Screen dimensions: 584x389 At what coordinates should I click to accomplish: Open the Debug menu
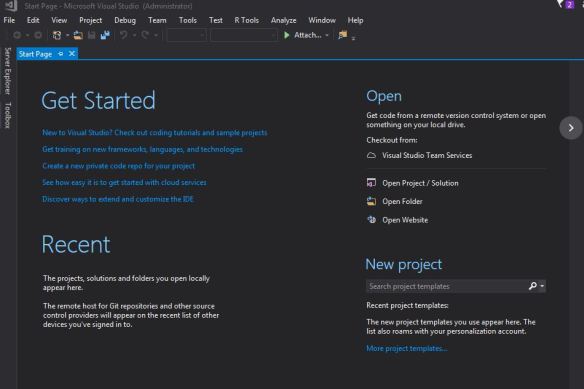click(125, 20)
